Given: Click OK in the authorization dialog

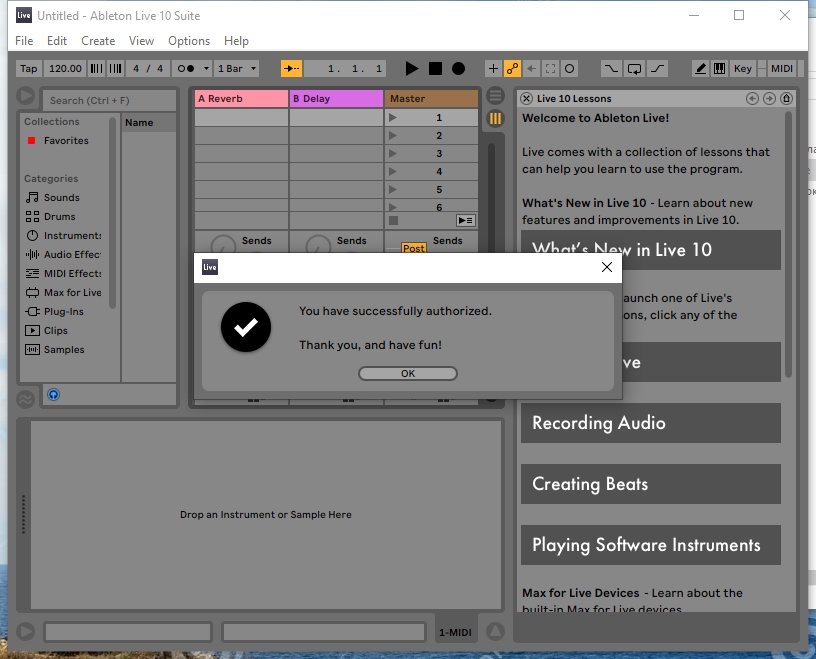Looking at the screenshot, I should click(407, 373).
